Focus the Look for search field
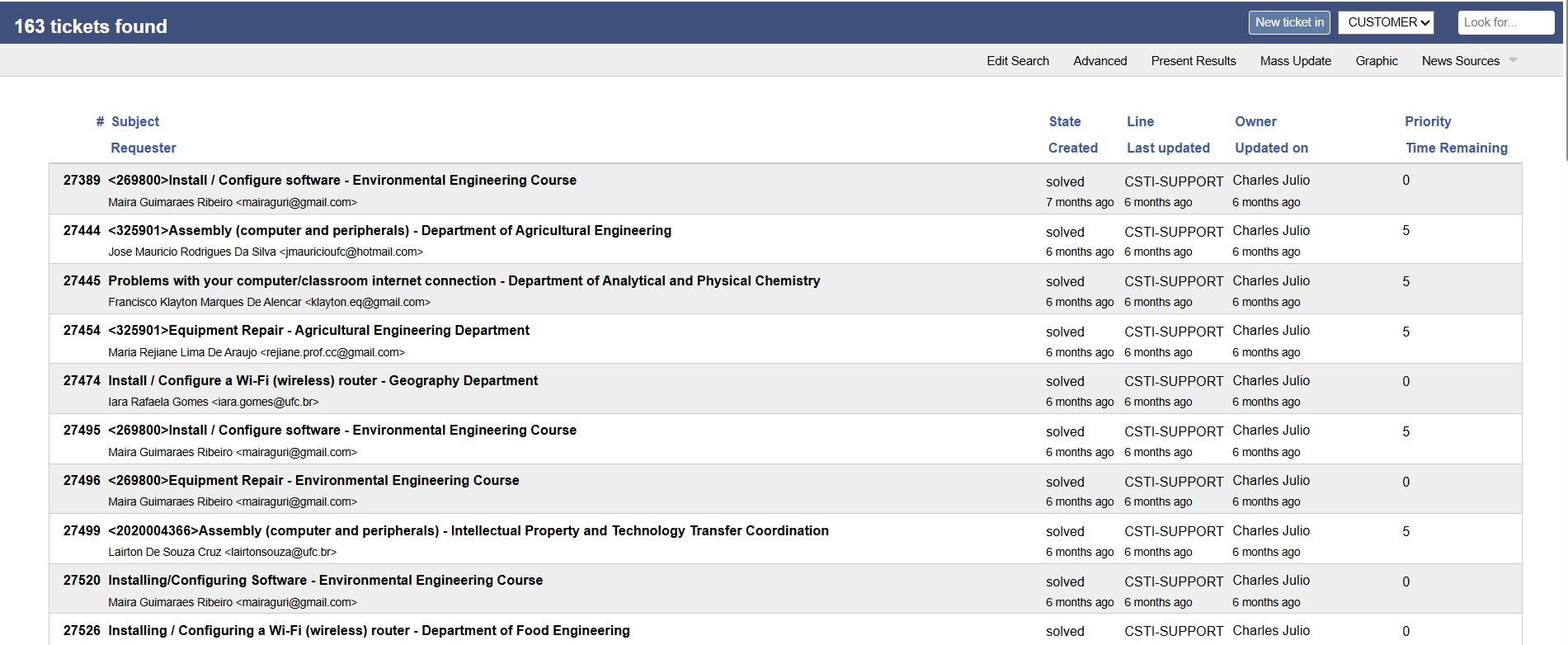Viewport: 1568px width, 645px height. click(1504, 22)
